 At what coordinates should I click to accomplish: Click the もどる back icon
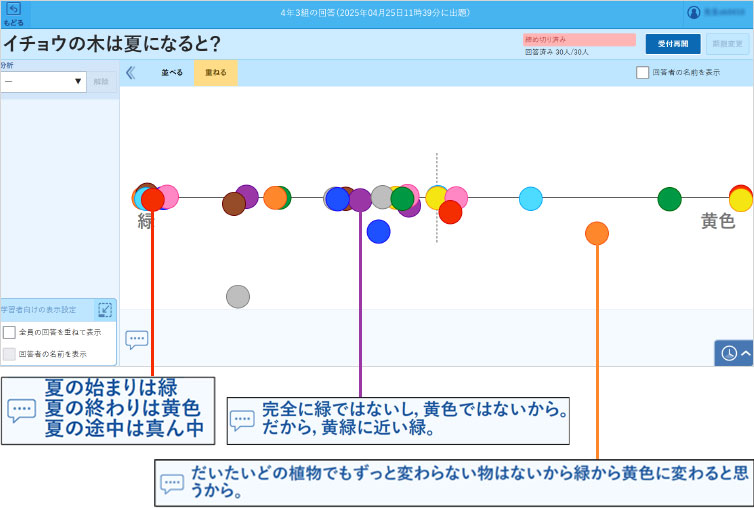coord(13,13)
